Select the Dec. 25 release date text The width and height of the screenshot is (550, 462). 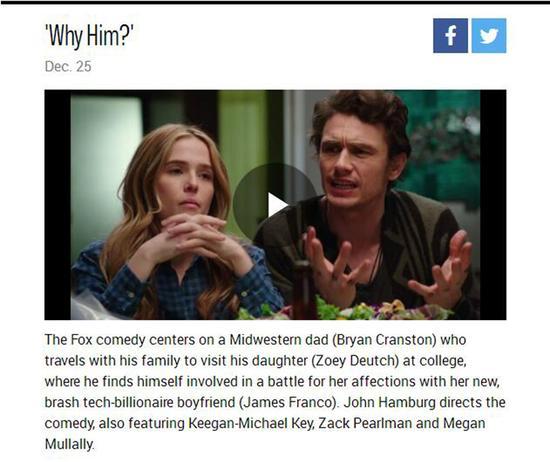(x=68, y=67)
